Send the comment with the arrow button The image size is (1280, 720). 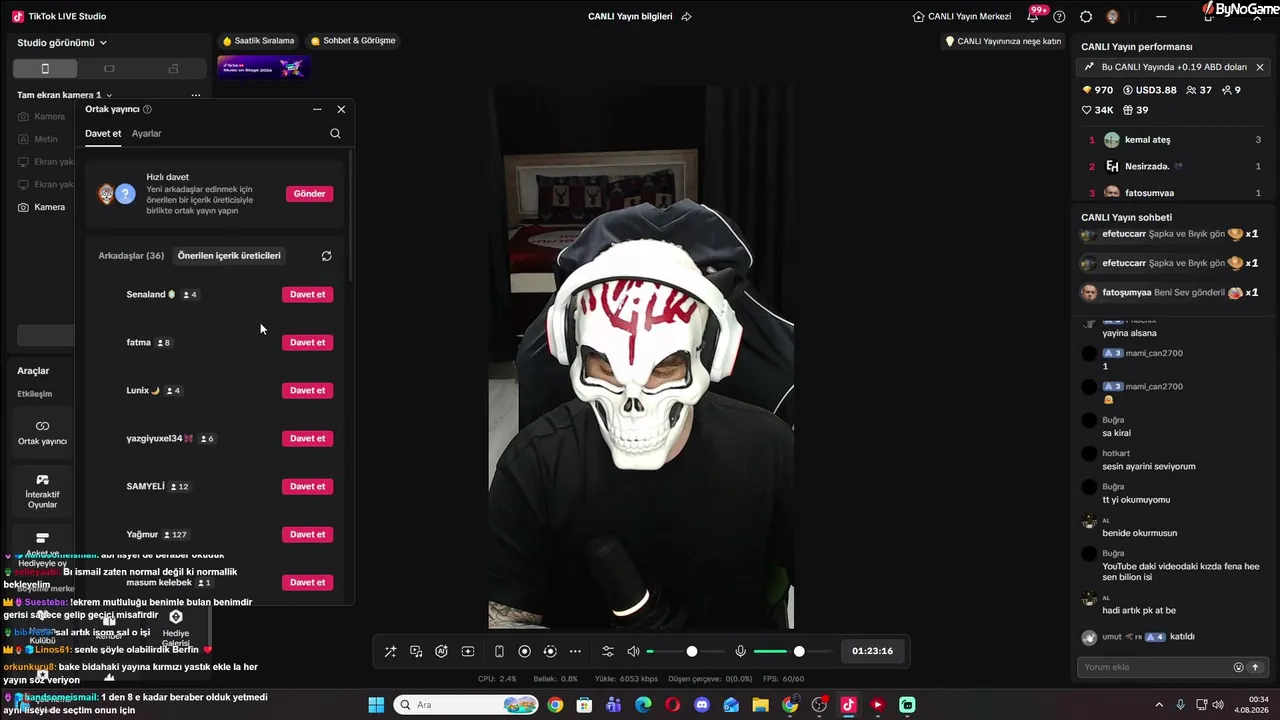pos(1256,667)
